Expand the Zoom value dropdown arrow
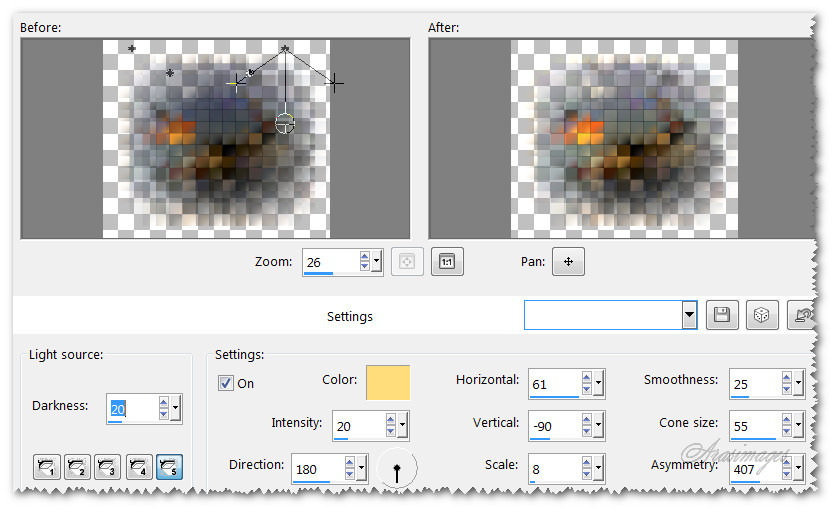 tap(376, 263)
